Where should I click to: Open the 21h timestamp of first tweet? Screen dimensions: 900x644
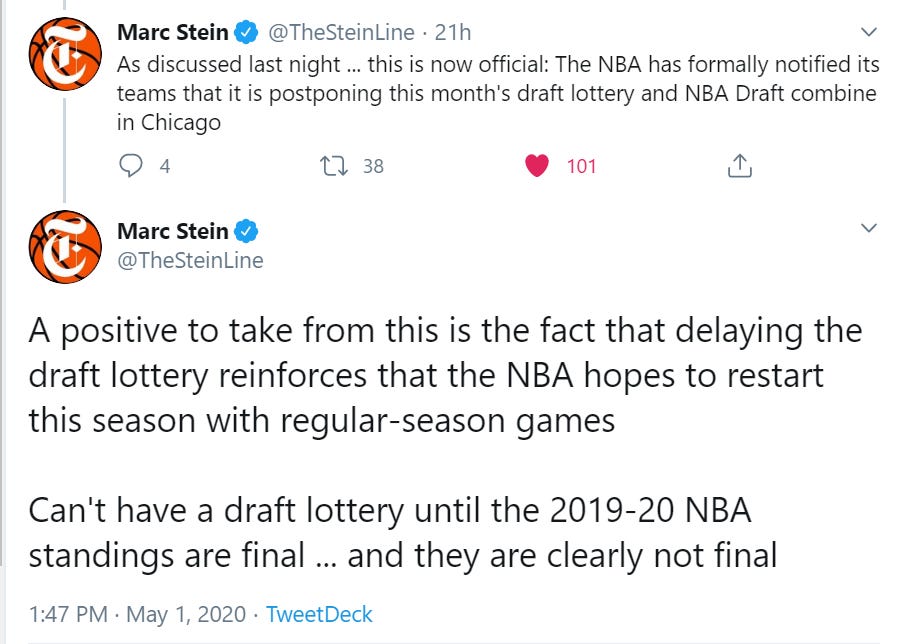coord(452,32)
